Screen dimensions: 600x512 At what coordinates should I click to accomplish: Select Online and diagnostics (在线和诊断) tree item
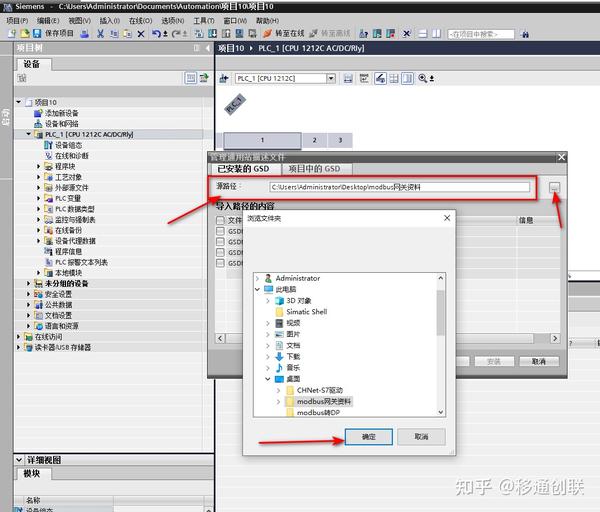[x=72, y=156]
